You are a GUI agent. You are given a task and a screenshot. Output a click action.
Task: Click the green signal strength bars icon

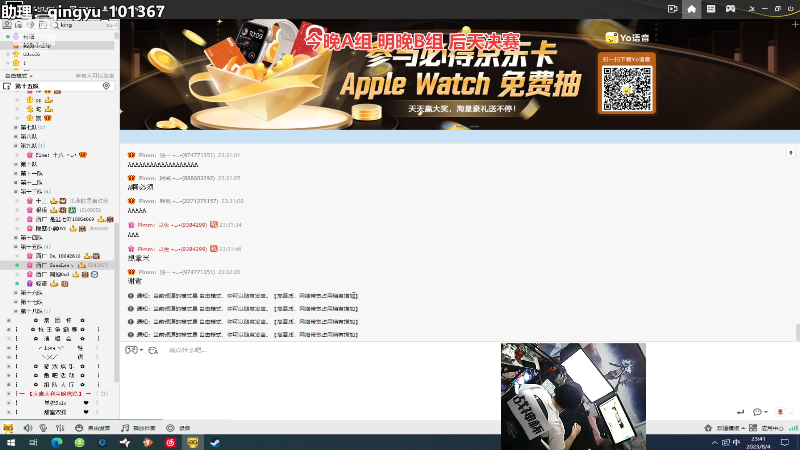tap(793, 428)
